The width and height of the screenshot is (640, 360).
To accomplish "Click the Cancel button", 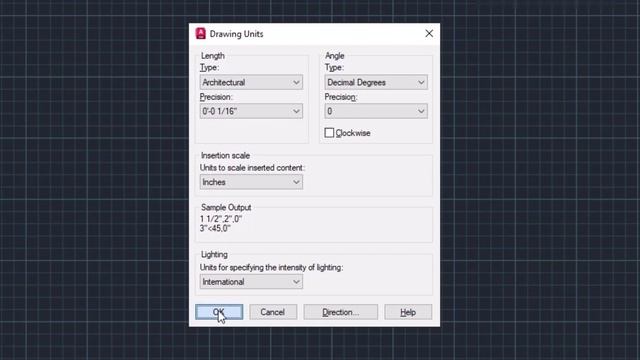I will [x=273, y=312].
